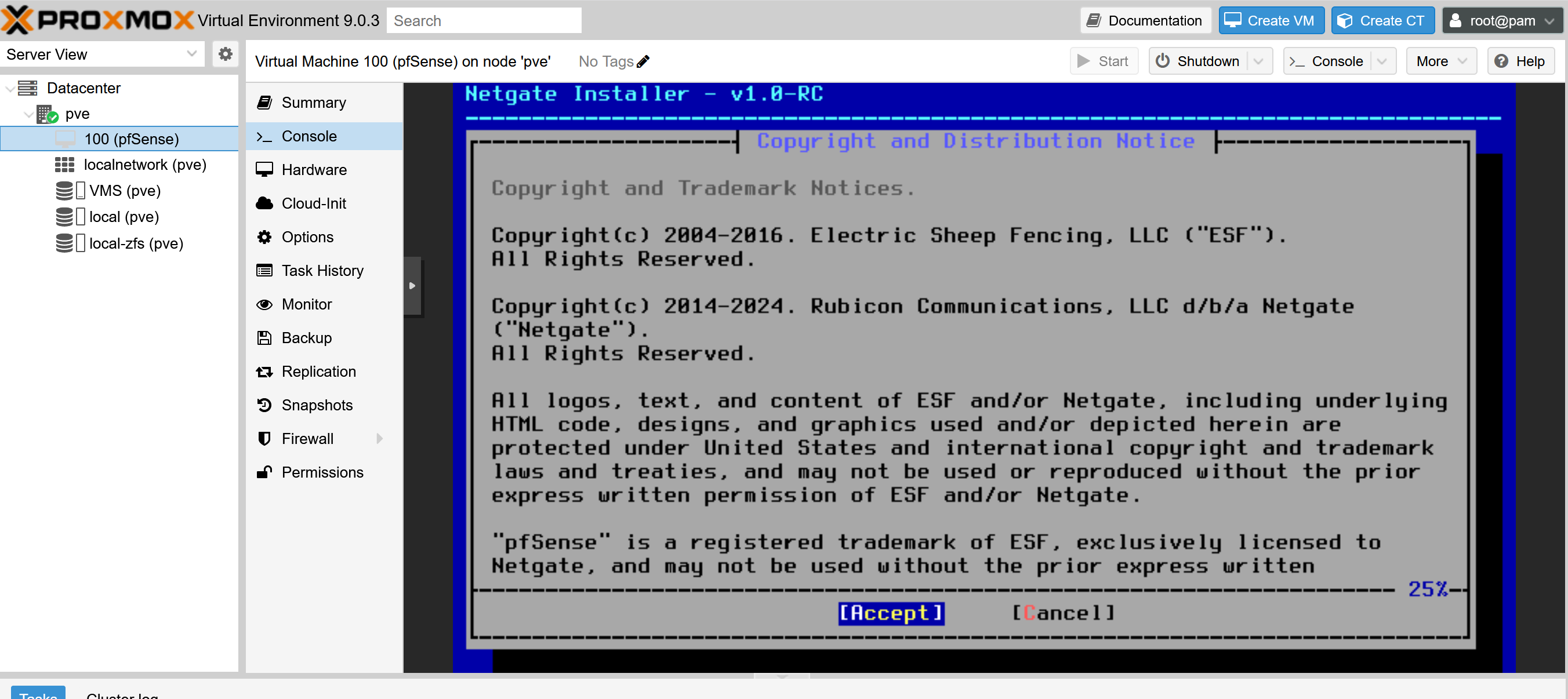Click the Documentation book icon

pyautogui.click(x=1094, y=20)
